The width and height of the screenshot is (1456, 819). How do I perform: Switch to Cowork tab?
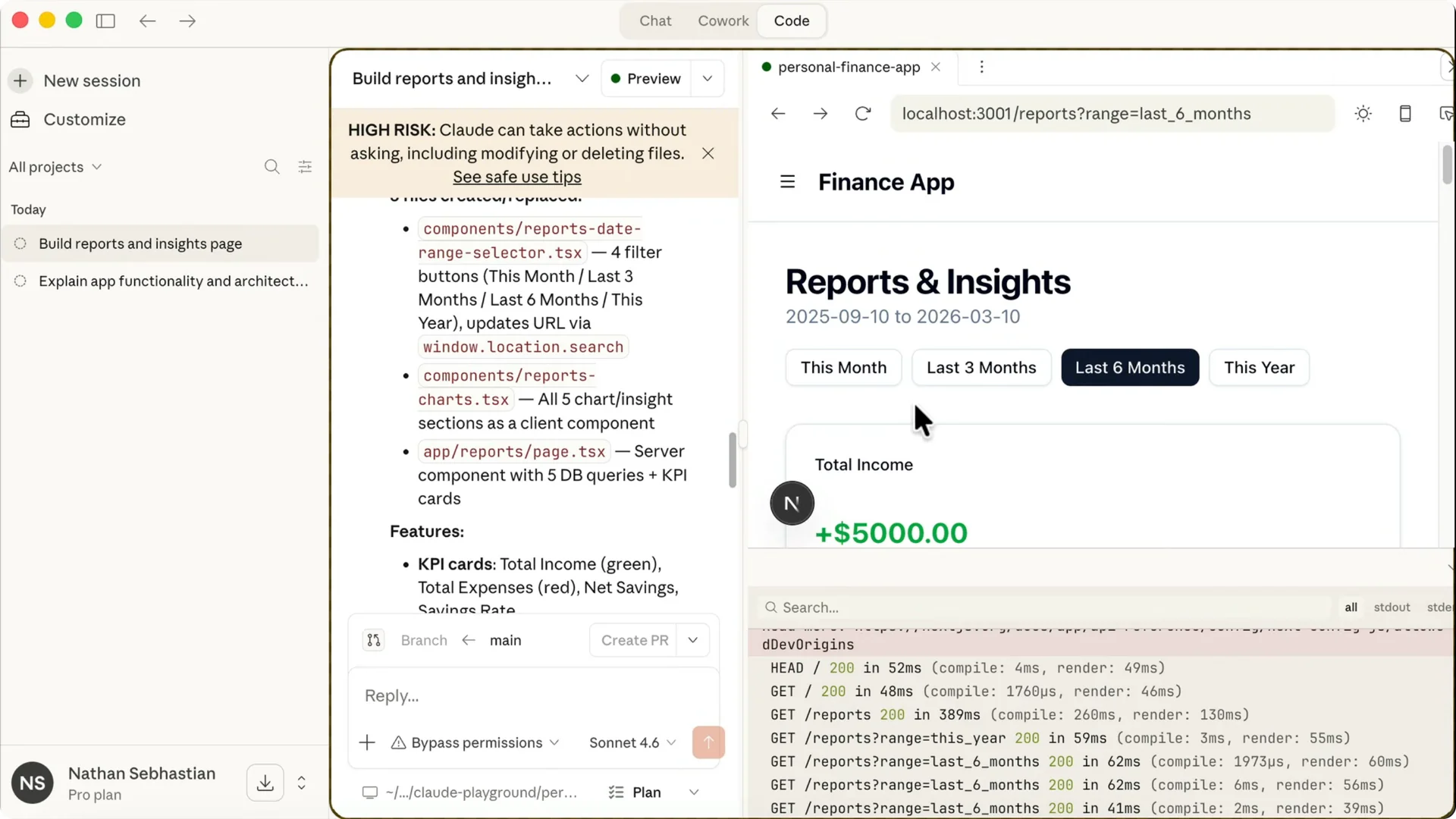click(723, 21)
